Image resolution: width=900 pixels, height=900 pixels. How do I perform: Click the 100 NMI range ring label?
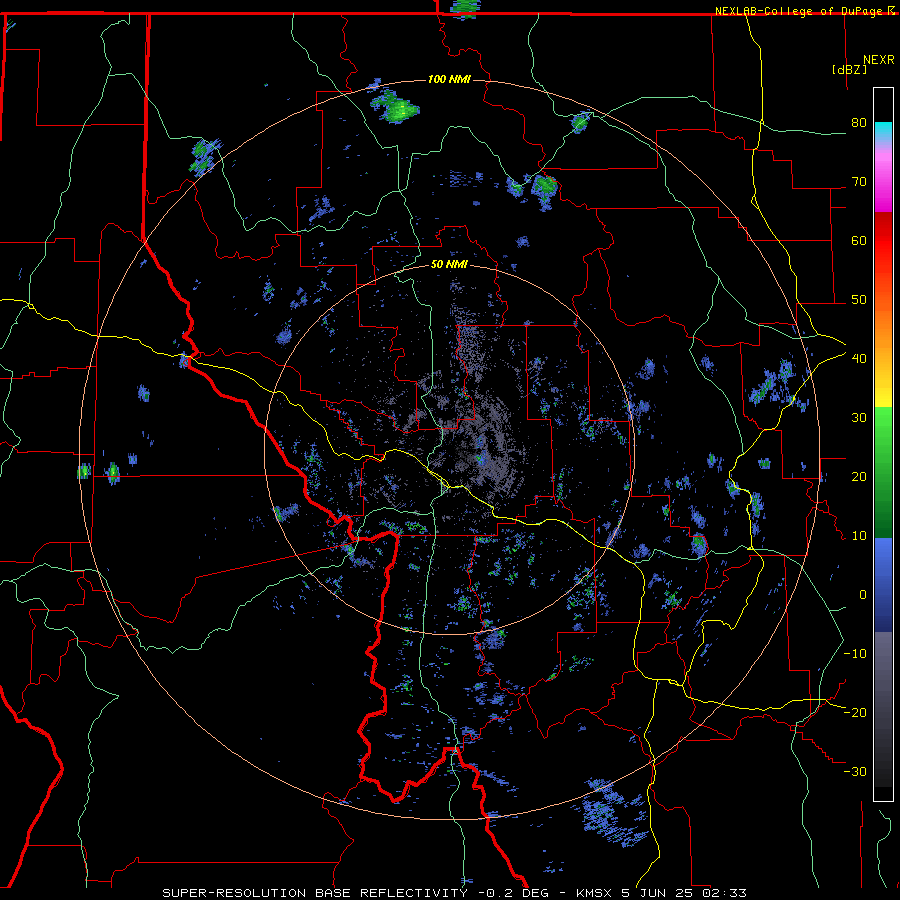tap(449, 79)
